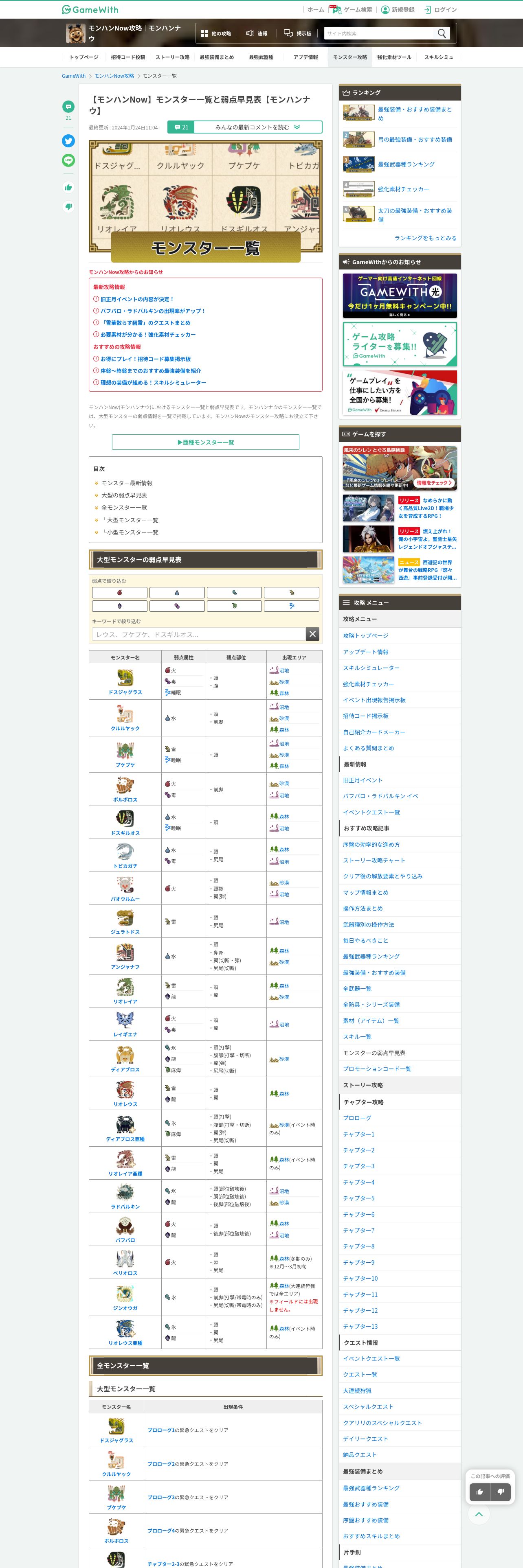Open 速報 in header bar

(x=256, y=33)
